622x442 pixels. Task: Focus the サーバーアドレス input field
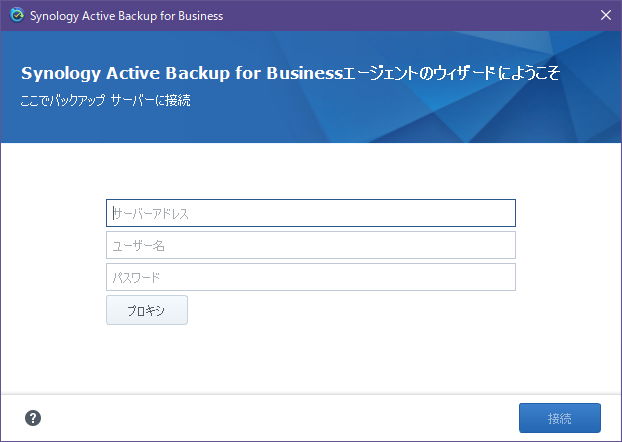click(x=311, y=213)
